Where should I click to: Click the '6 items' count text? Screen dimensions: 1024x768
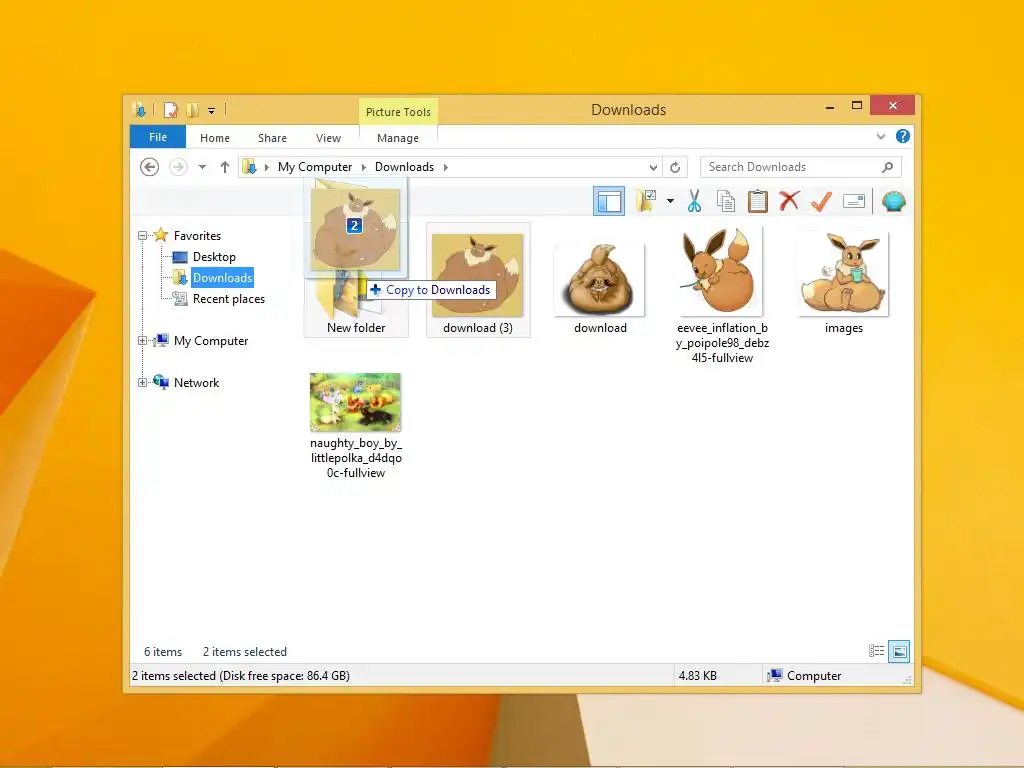point(163,652)
